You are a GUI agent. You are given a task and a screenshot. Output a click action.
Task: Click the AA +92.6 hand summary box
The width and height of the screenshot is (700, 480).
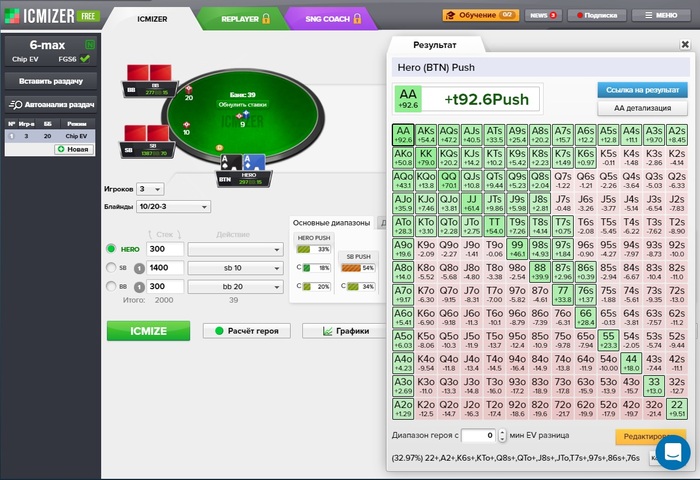pyautogui.click(x=408, y=99)
